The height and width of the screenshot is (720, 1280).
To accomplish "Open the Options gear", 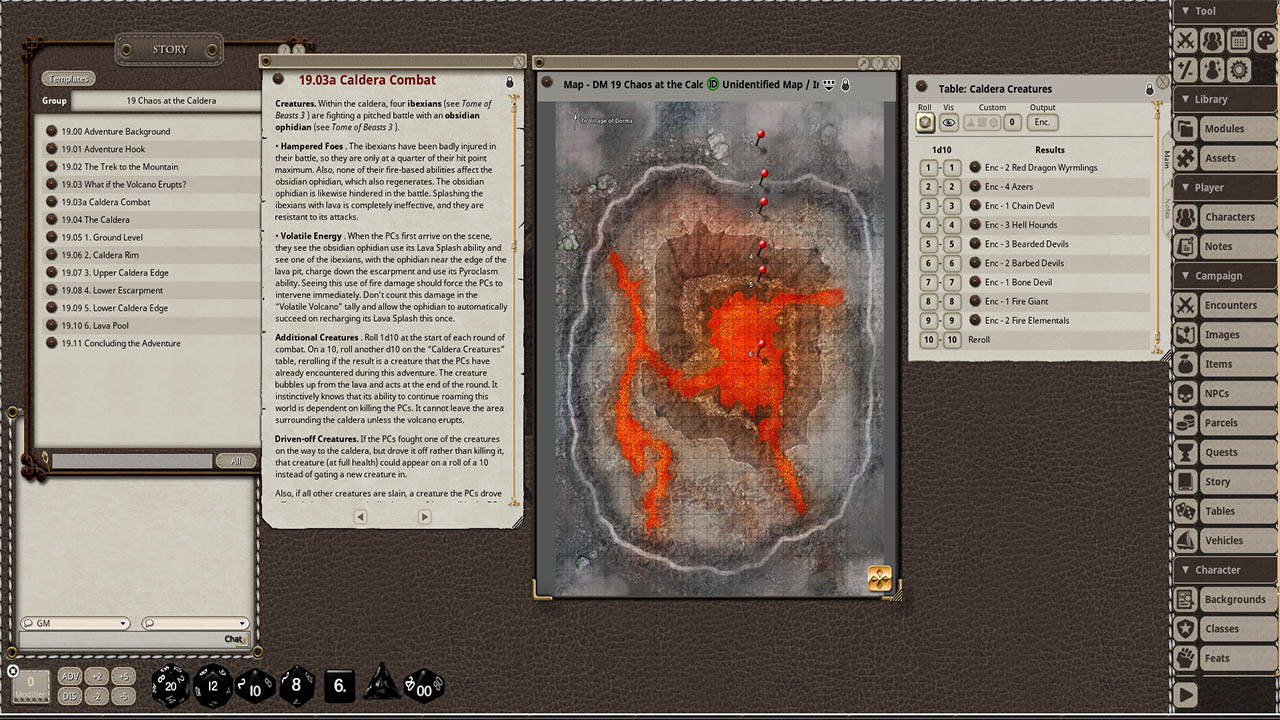I will 1237,69.
